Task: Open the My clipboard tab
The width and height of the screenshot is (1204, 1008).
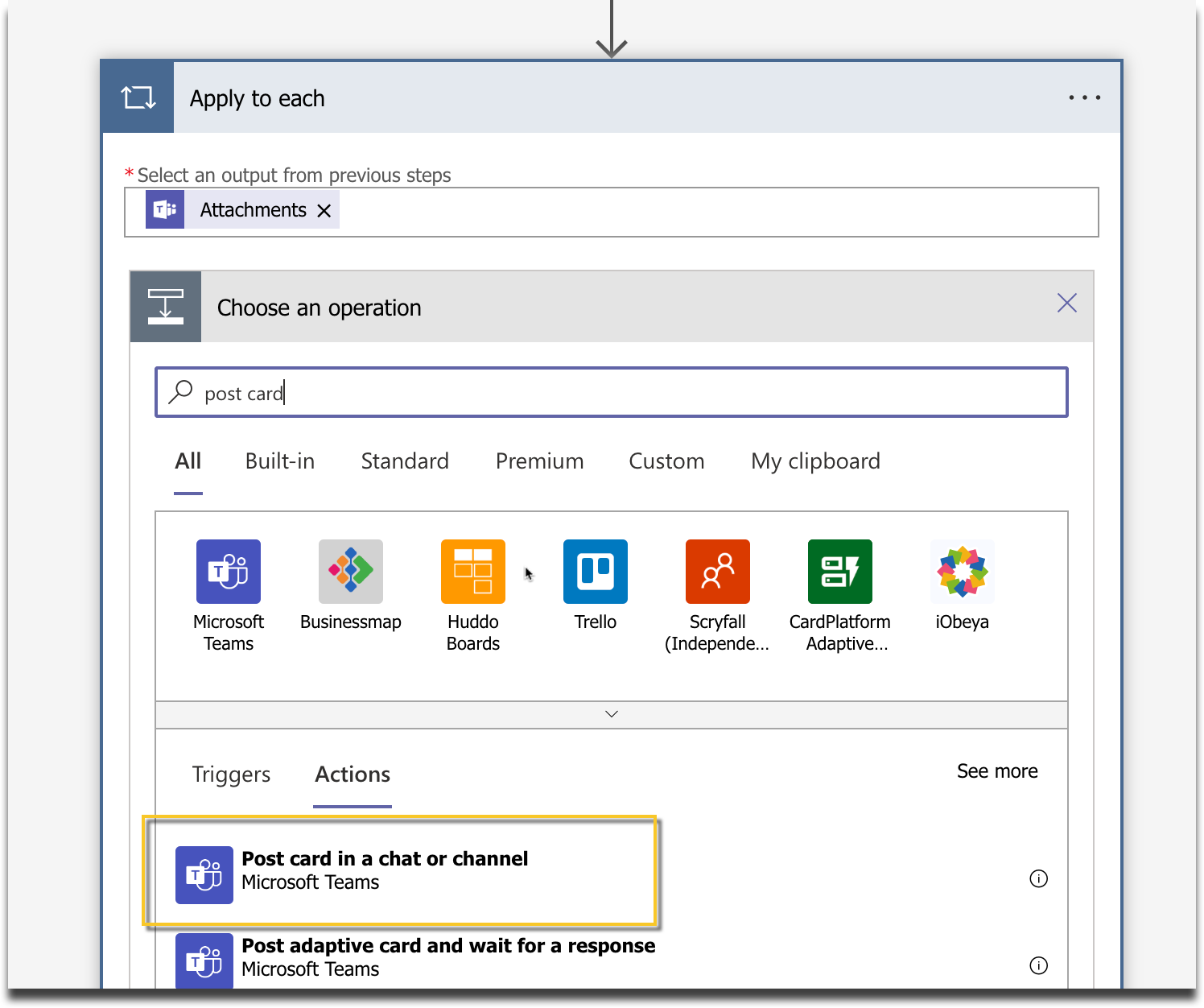Action: pos(815,461)
